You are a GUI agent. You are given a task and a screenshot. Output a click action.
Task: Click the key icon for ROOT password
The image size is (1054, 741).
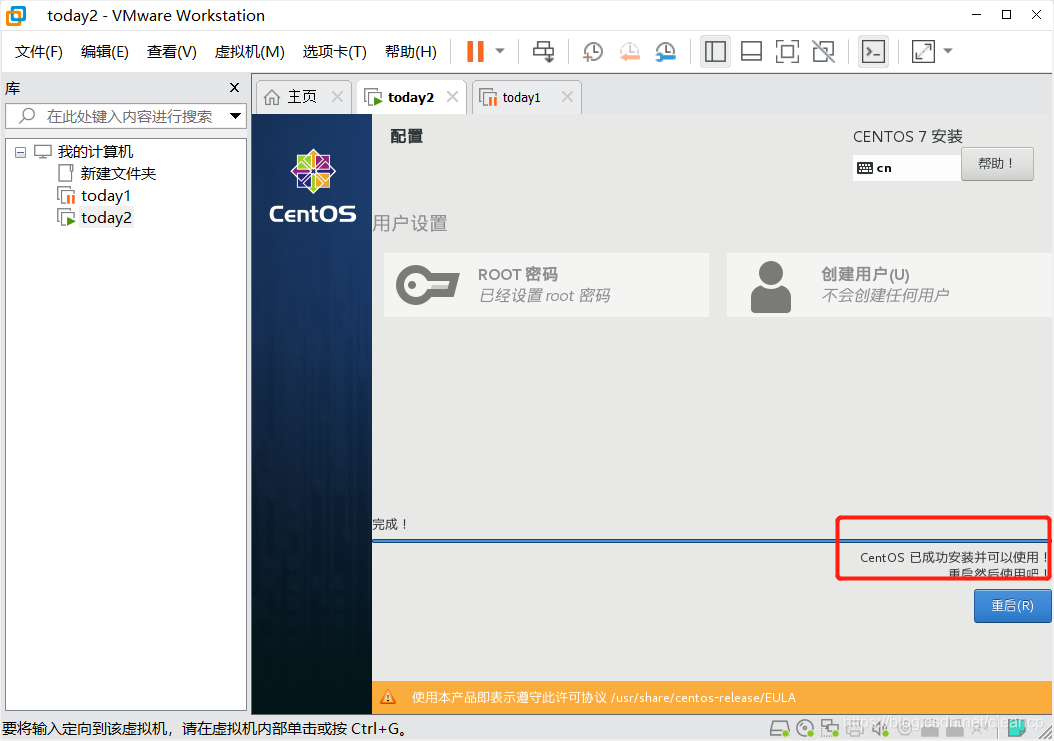tap(428, 285)
